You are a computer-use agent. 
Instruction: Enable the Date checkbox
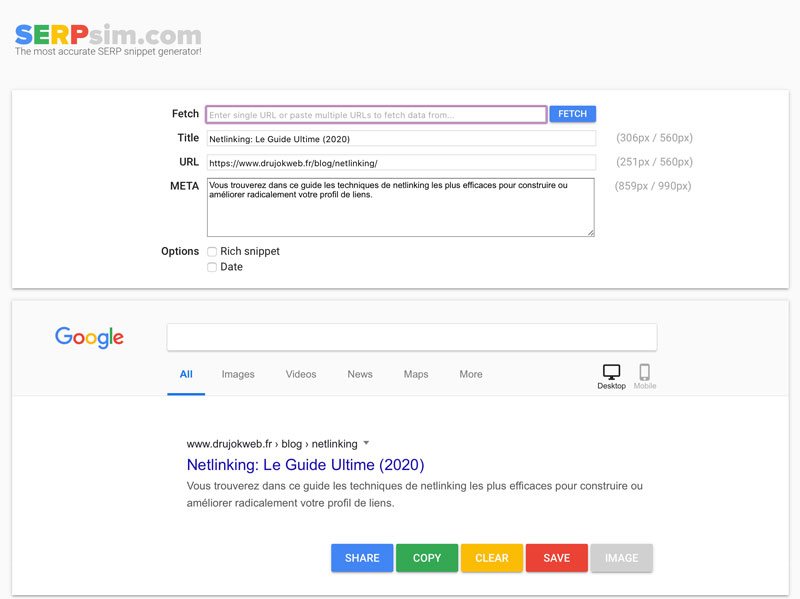coord(212,267)
